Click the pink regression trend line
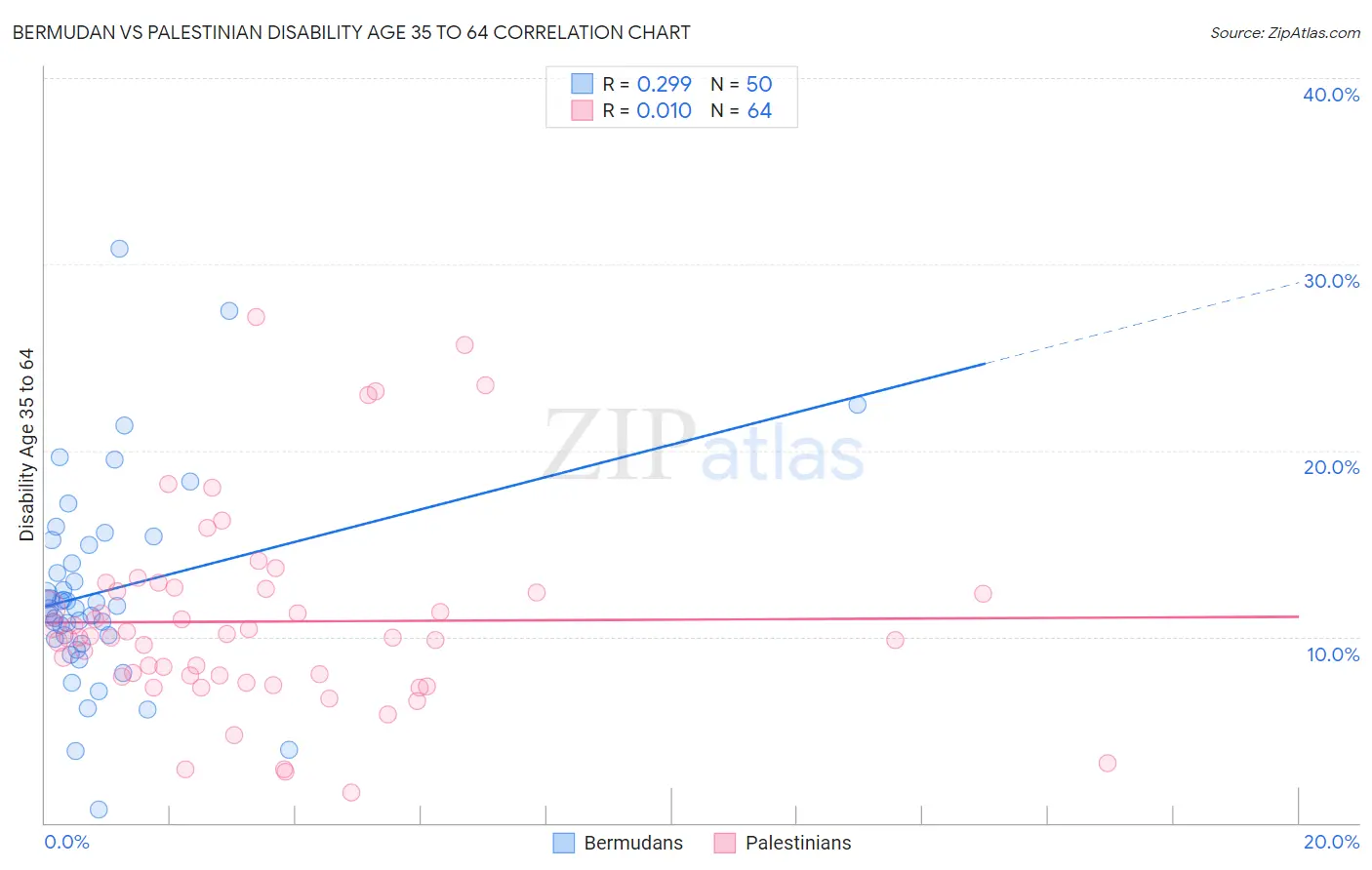The image size is (1372, 870). coord(670,618)
